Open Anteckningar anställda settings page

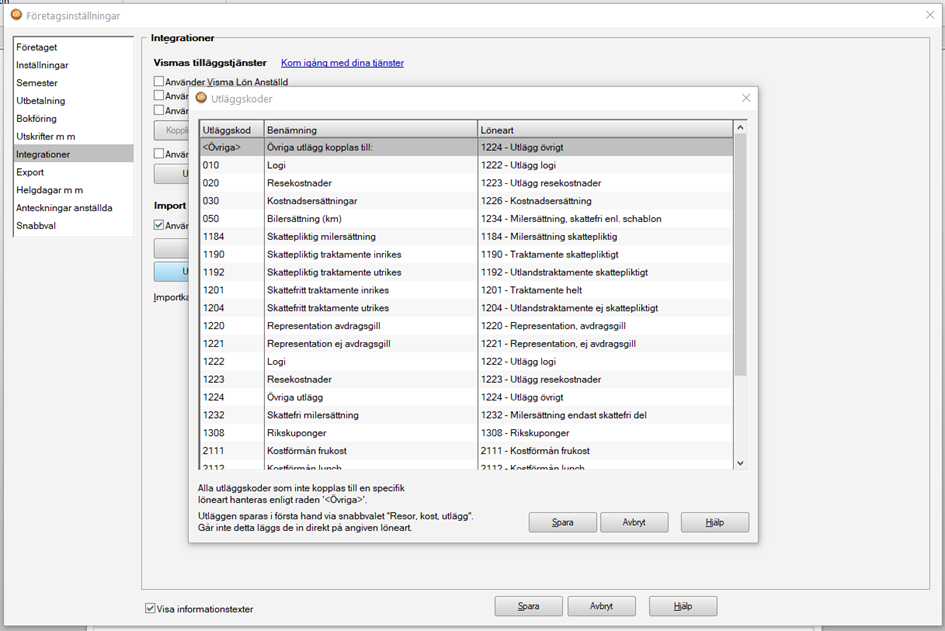tap(73, 208)
